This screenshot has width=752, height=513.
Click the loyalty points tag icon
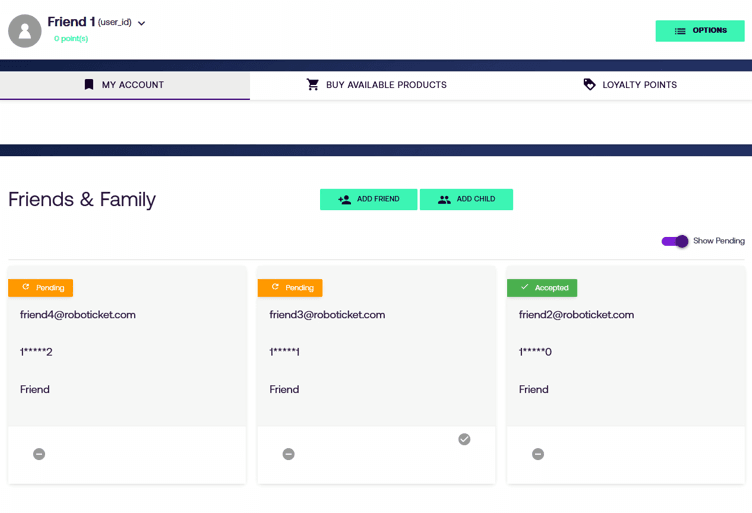[x=589, y=85]
